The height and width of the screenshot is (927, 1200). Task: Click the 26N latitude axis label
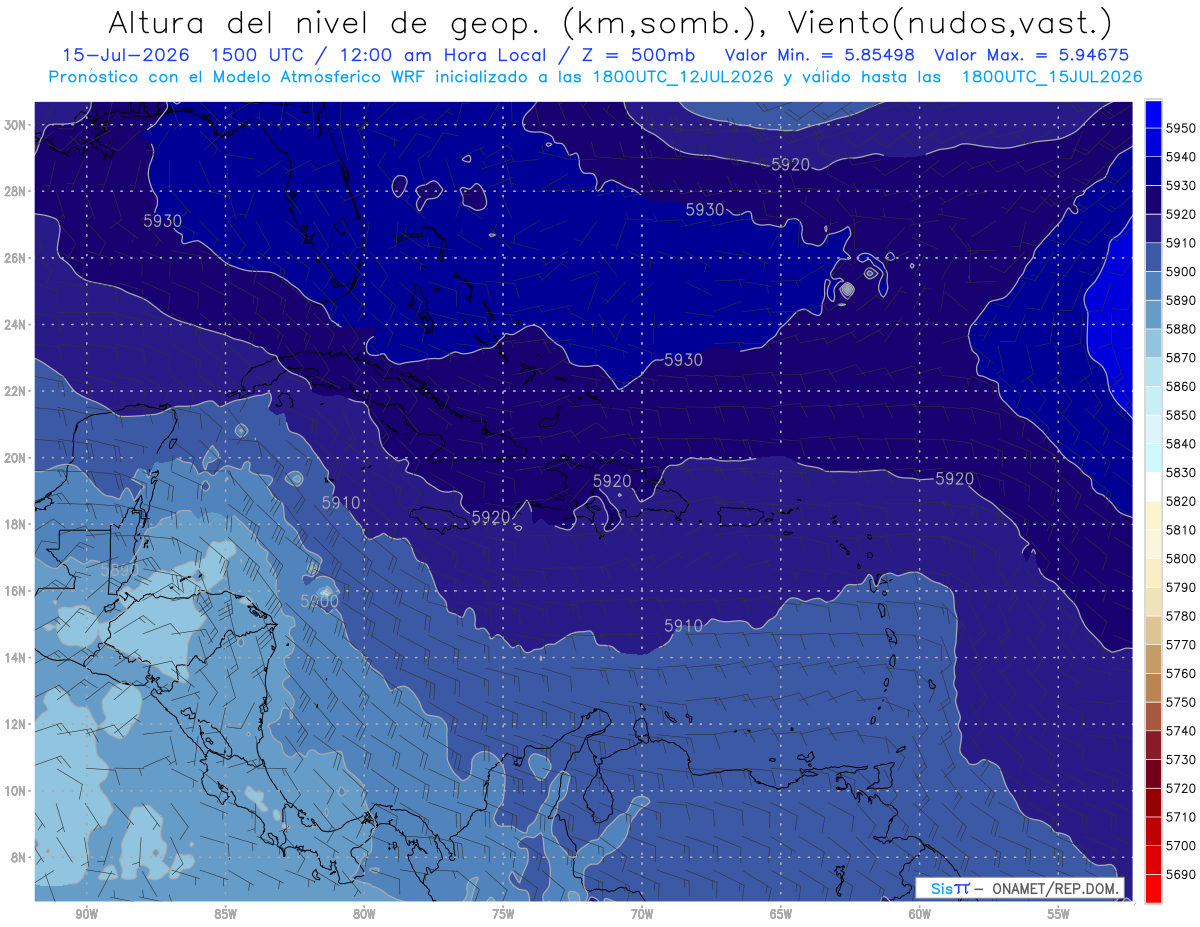pyautogui.click(x=15, y=258)
